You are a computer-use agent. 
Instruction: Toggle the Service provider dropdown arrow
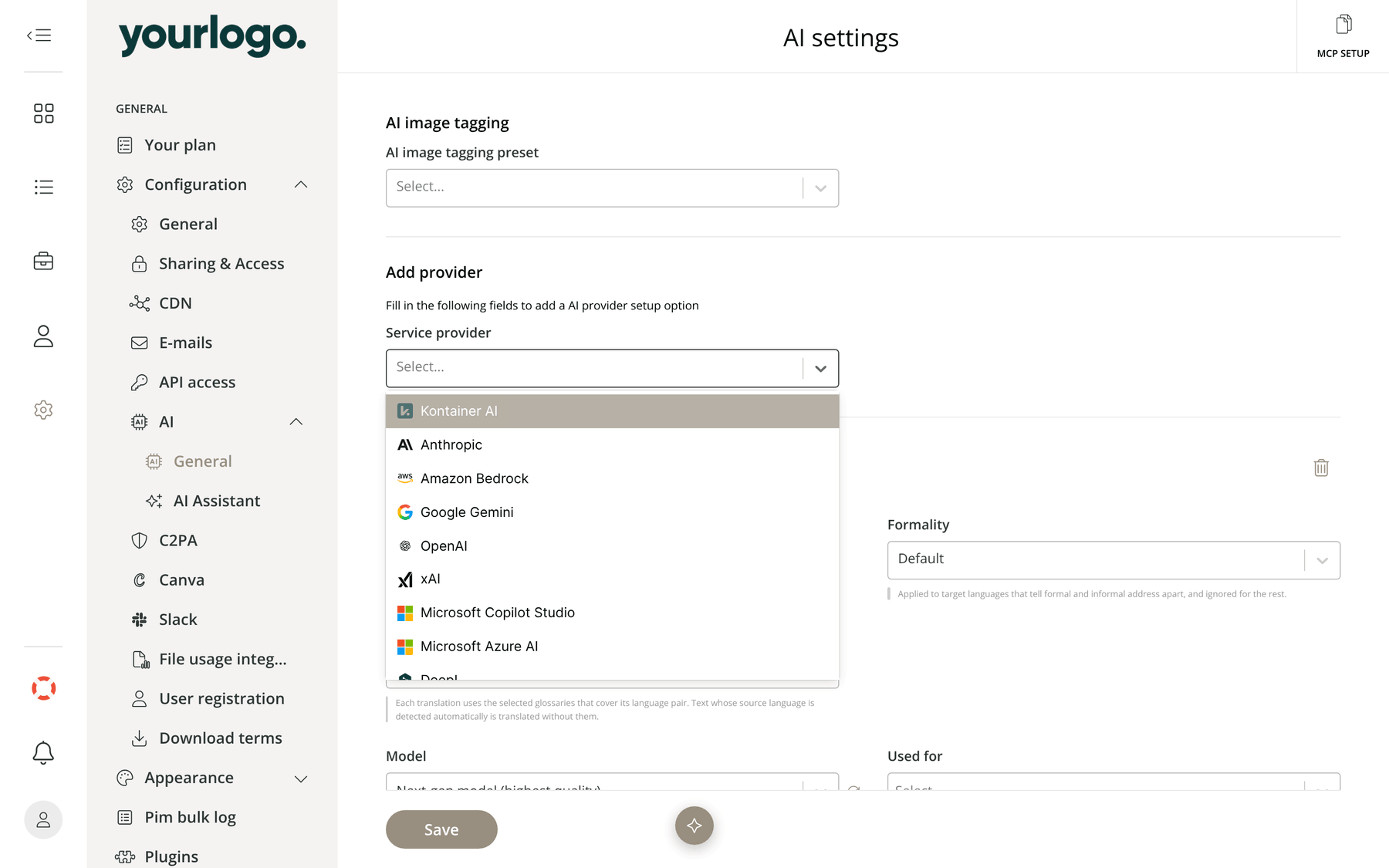821,369
